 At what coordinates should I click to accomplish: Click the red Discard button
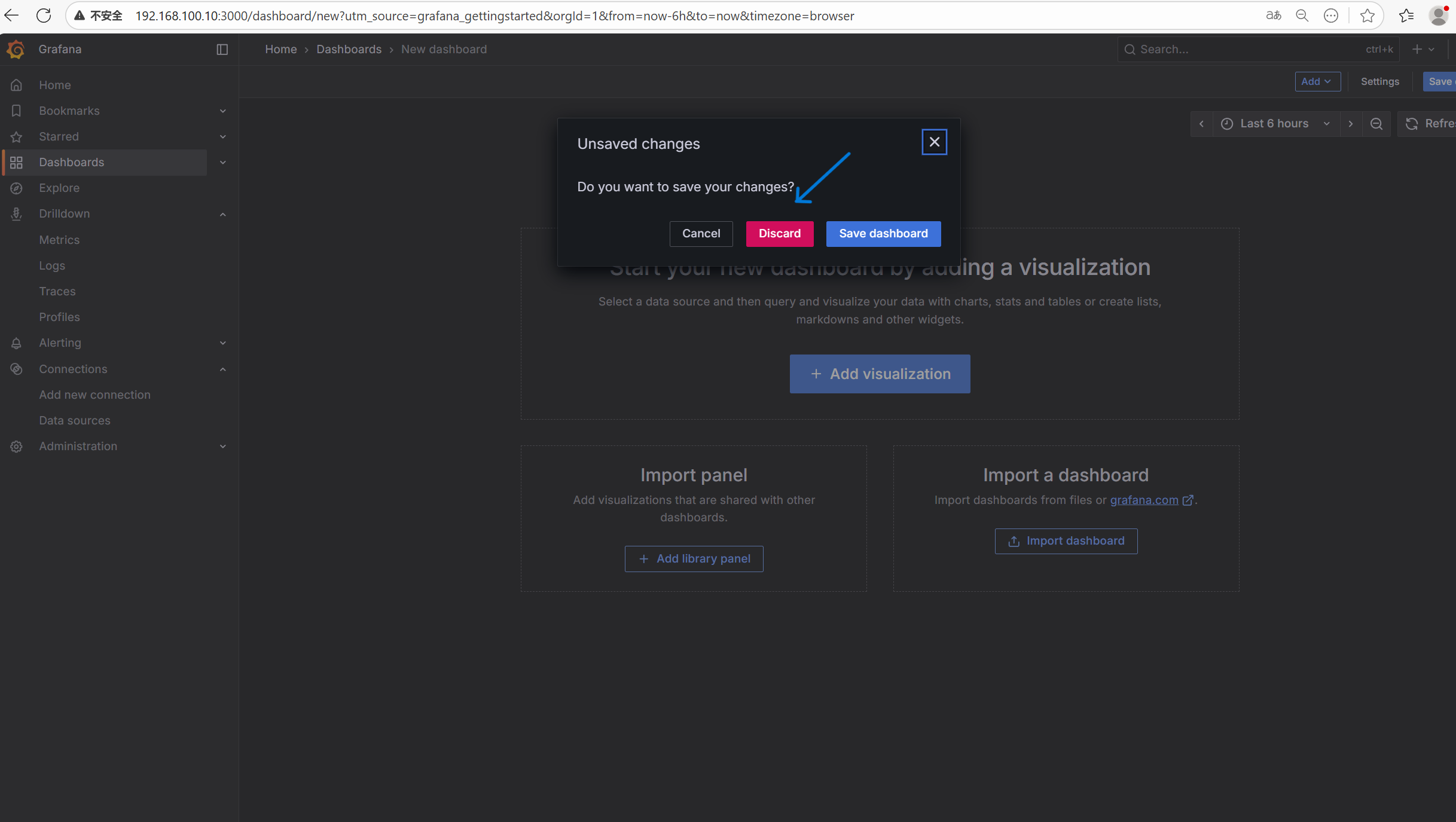[x=779, y=234]
